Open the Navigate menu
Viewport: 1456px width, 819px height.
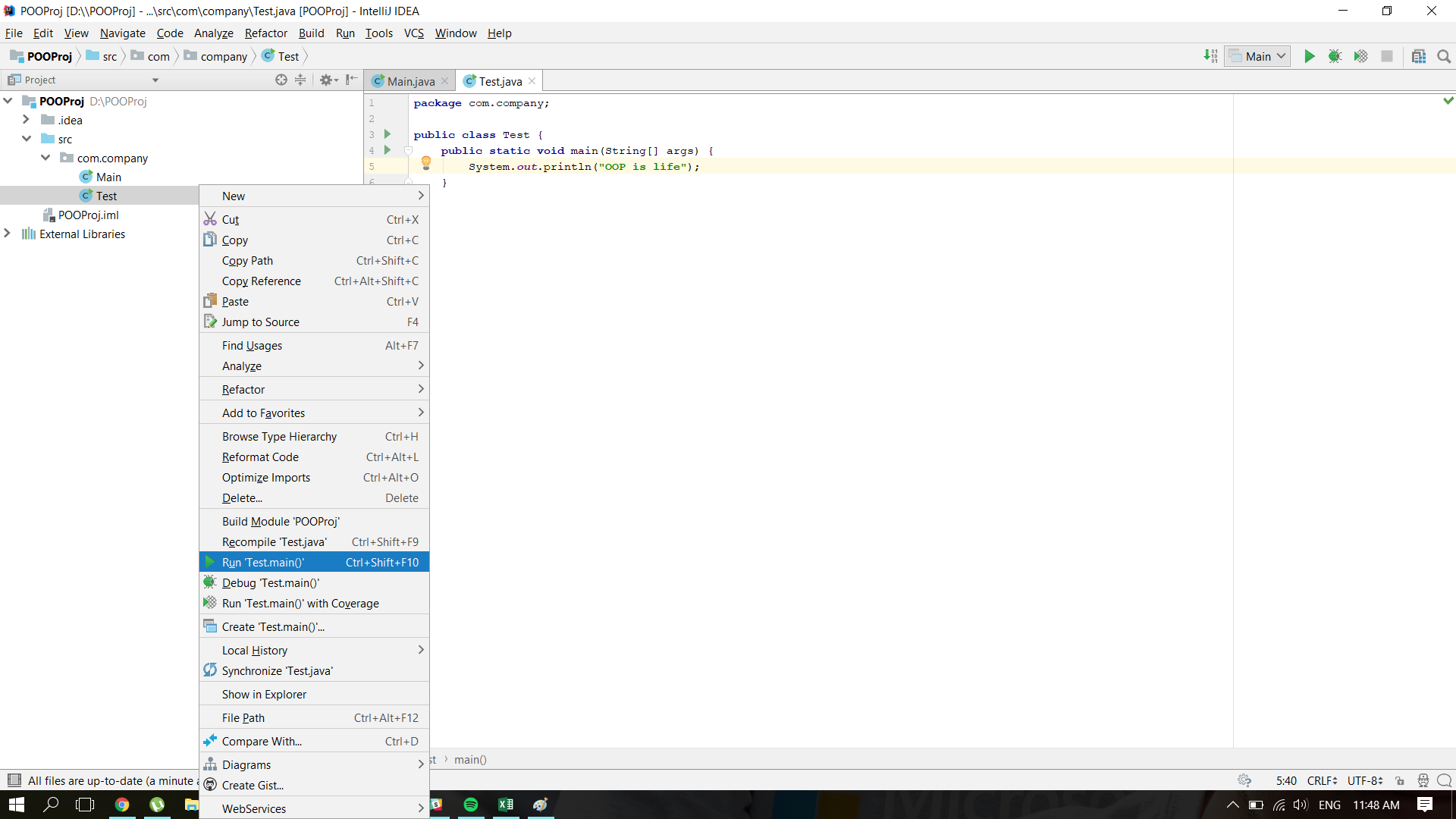[x=122, y=33]
